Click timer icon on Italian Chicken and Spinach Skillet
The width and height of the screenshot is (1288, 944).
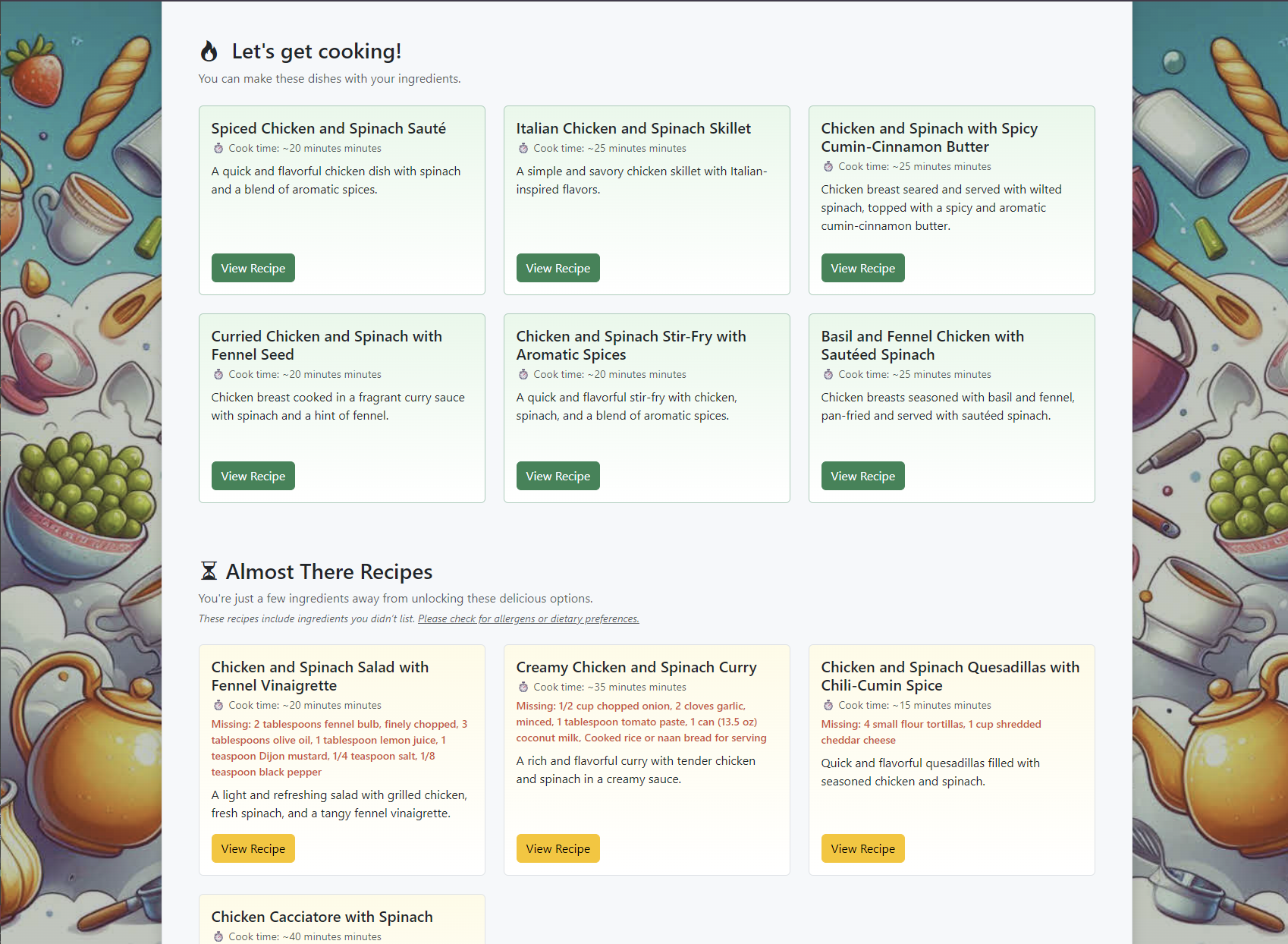[x=523, y=149]
